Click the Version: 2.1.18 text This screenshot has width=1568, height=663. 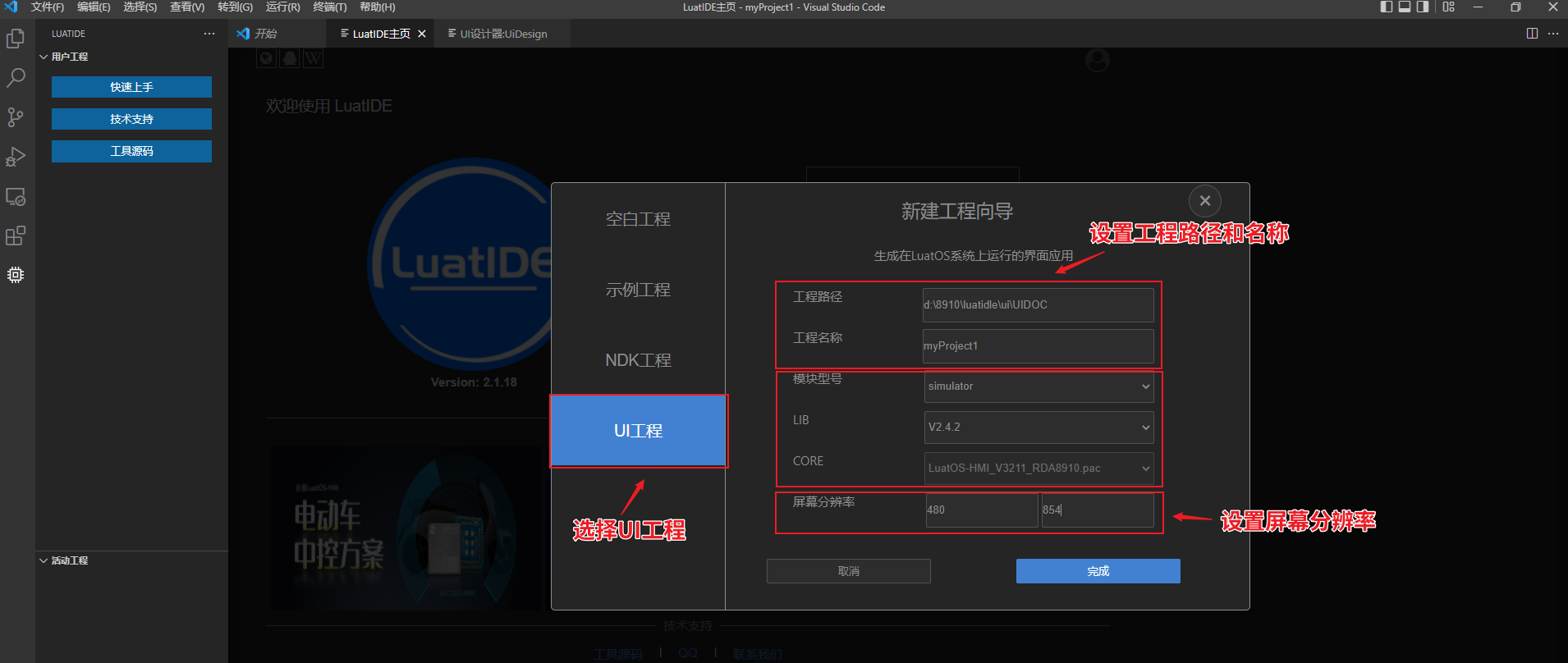(x=474, y=382)
